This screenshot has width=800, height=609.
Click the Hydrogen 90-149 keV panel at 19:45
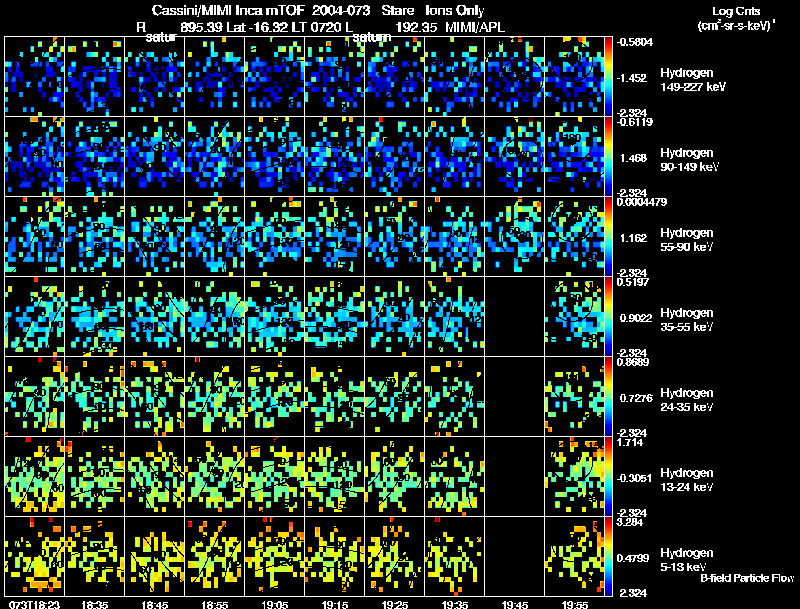[514, 157]
